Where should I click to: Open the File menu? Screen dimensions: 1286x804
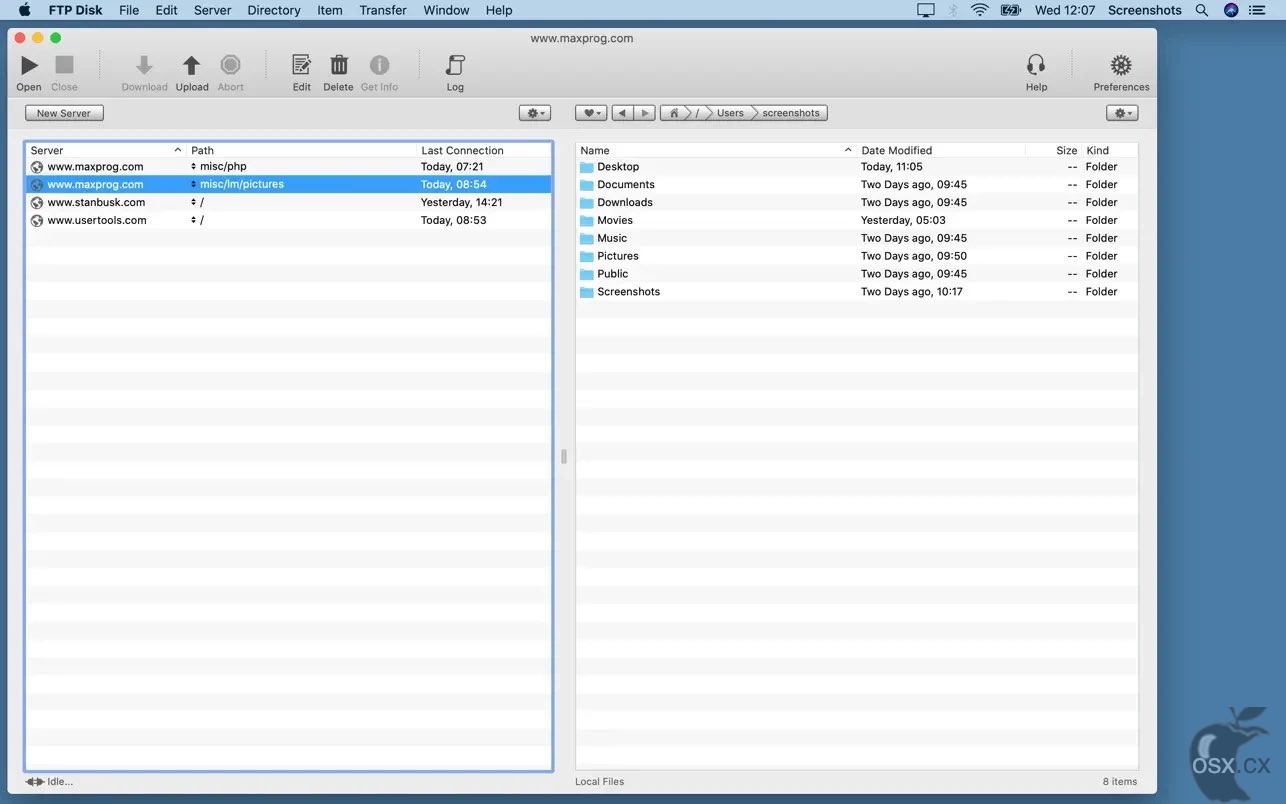129,10
